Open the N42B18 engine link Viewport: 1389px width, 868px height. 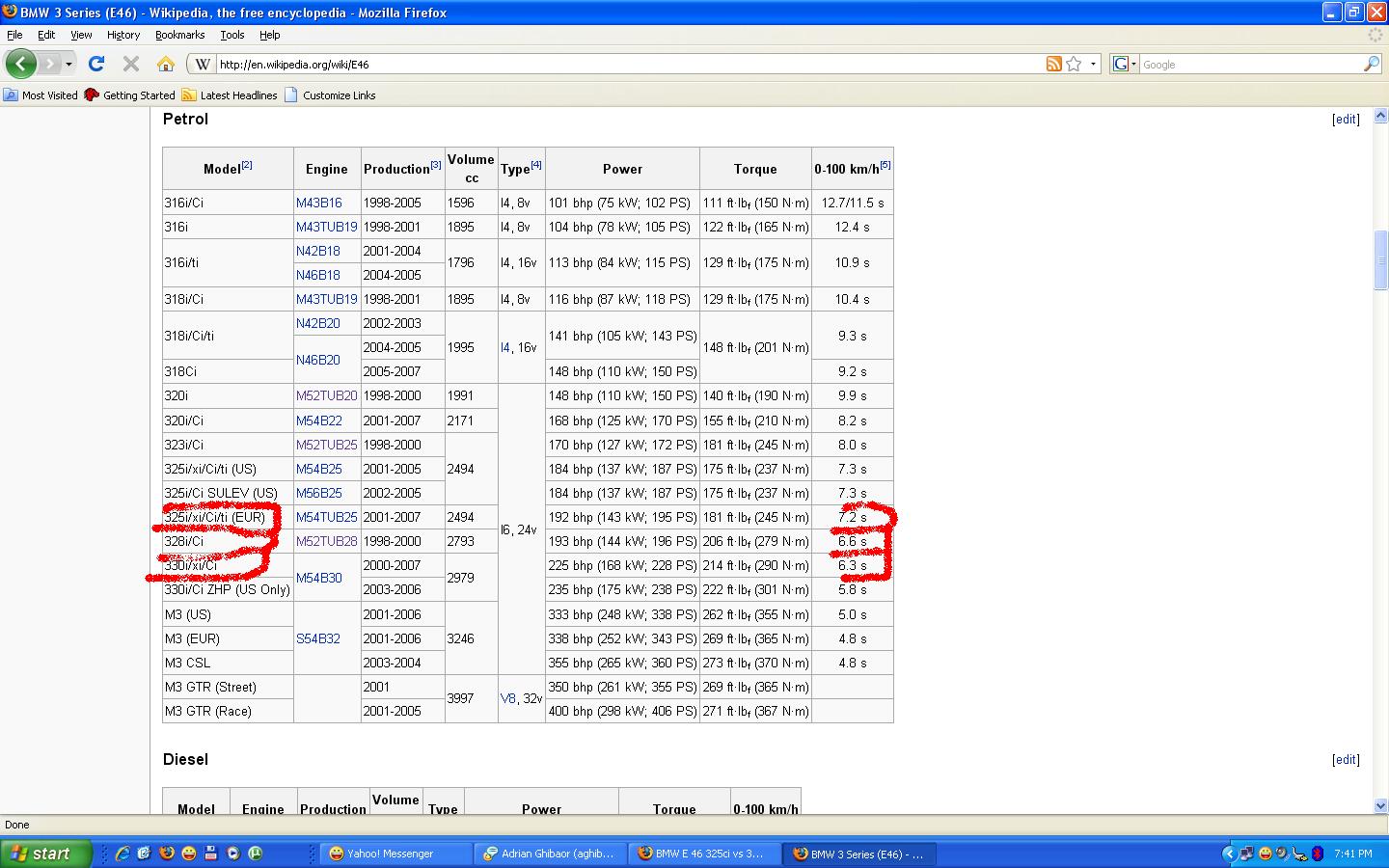(x=318, y=251)
